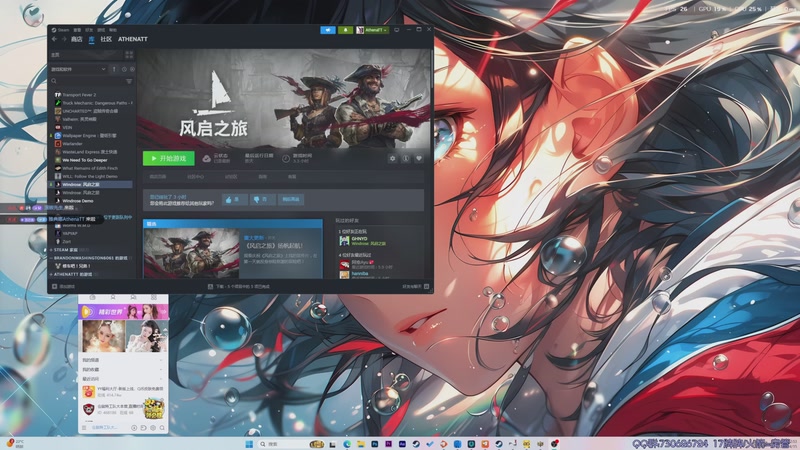Start the game with green 开始游戏 button
Viewport: 800px width, 450px height.
[x=169, y=159]
